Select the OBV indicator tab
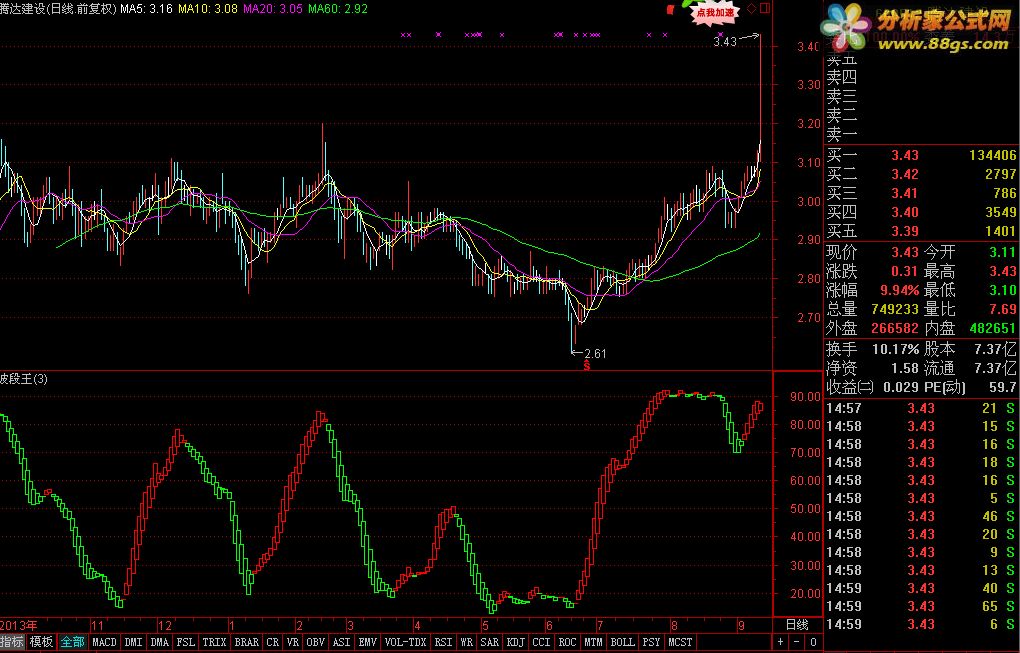Image resolution: width=1020 pixels, height=653 pixels. pos(315,642)
